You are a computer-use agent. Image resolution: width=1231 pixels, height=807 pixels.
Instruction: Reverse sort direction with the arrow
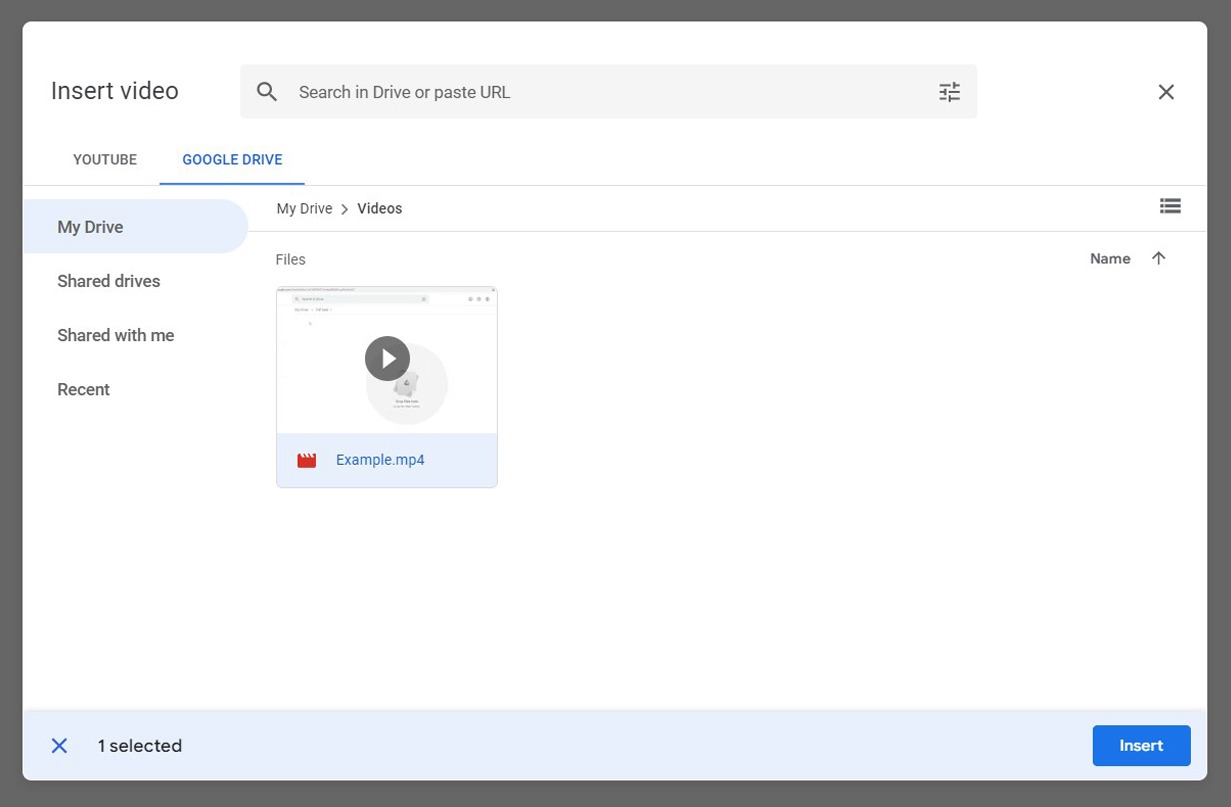[1159, 258]
